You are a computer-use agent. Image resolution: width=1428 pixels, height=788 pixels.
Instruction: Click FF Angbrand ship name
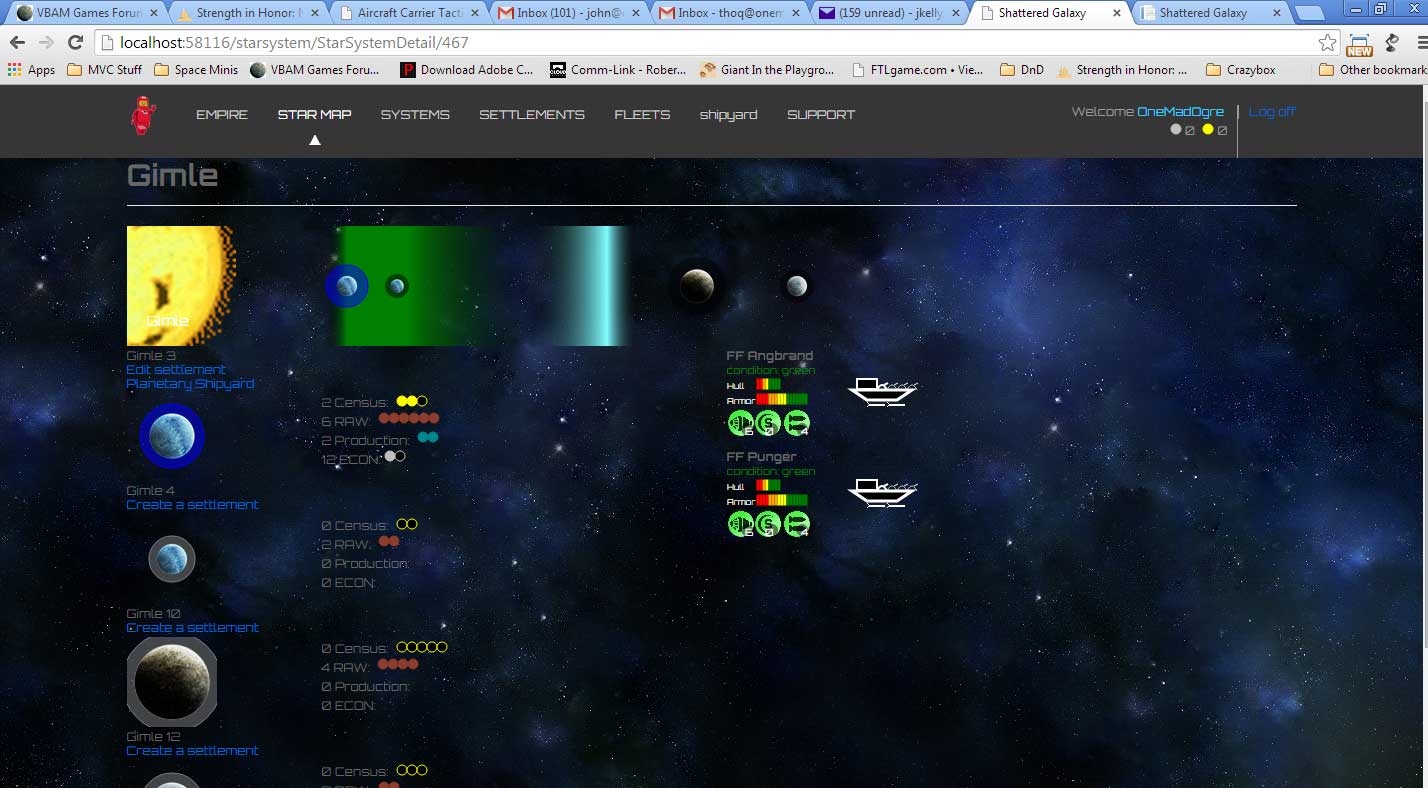(x=770, y=356)
